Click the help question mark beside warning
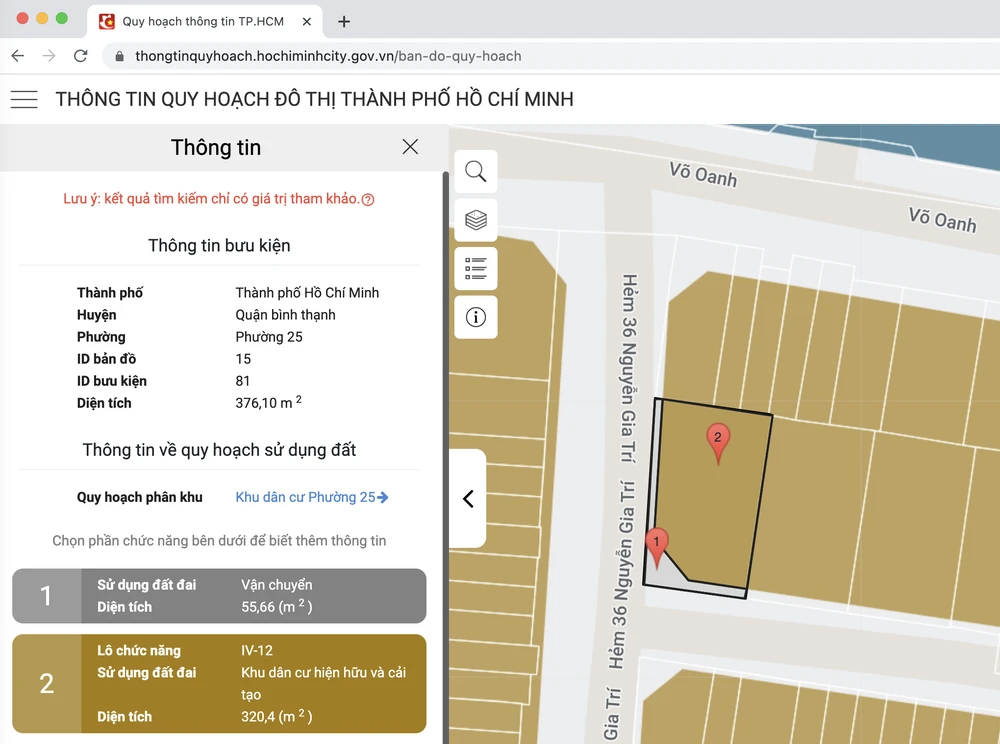The height and width of the screenshot is (744, 1000). click(x=368, y=200)
